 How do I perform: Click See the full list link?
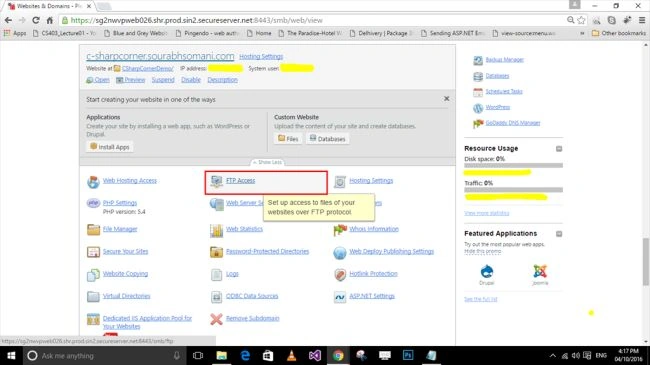(x=480, y=299)
